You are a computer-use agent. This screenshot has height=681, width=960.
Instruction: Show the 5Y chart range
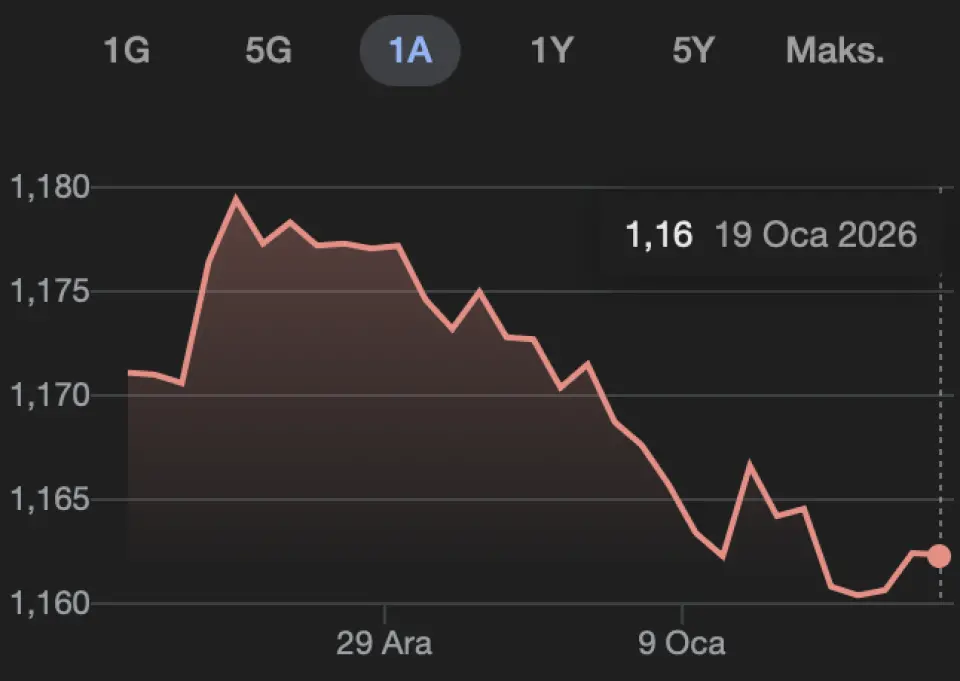[693, 50]
